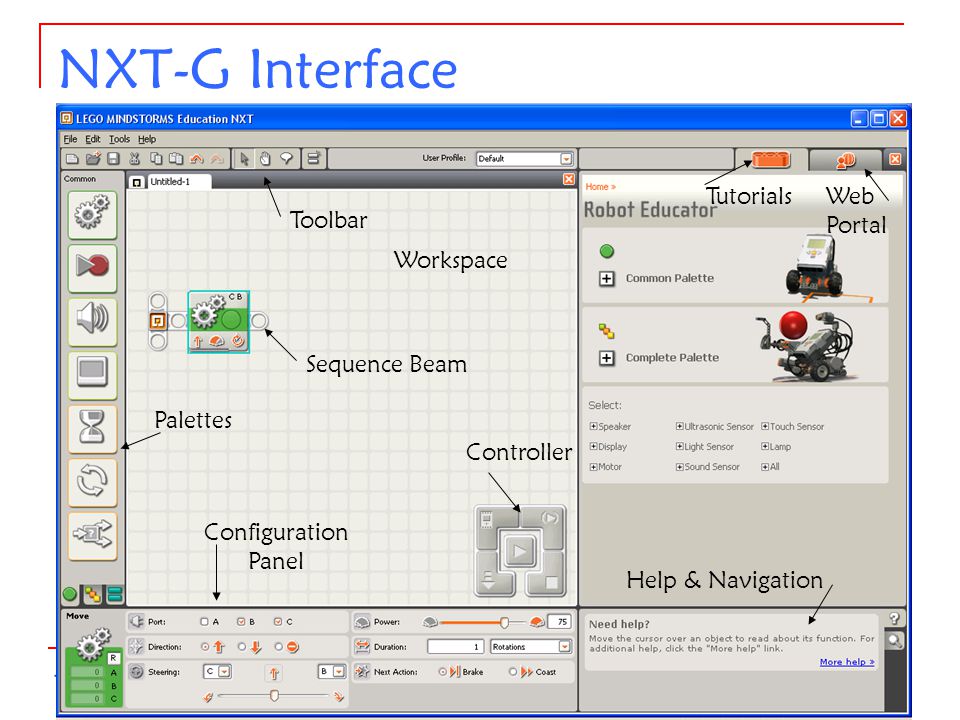Open the NXT window button on controller
The height and width of the screenshot is (720, 960).
click(487, 520)
